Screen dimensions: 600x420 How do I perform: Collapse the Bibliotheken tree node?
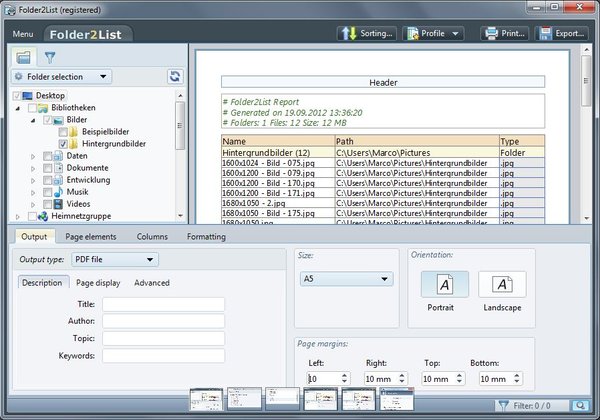click(x=18, y=108)
